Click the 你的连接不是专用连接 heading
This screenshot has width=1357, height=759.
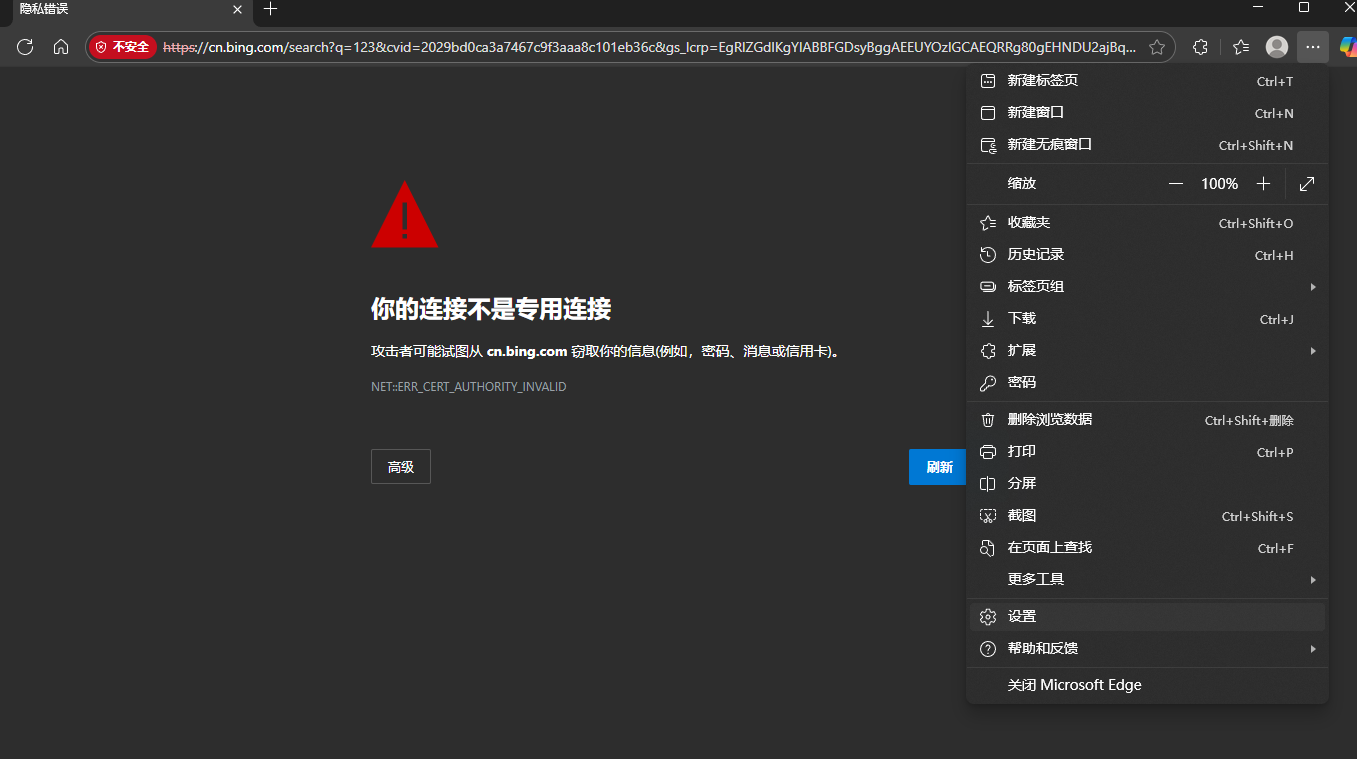tap(491, 309)
